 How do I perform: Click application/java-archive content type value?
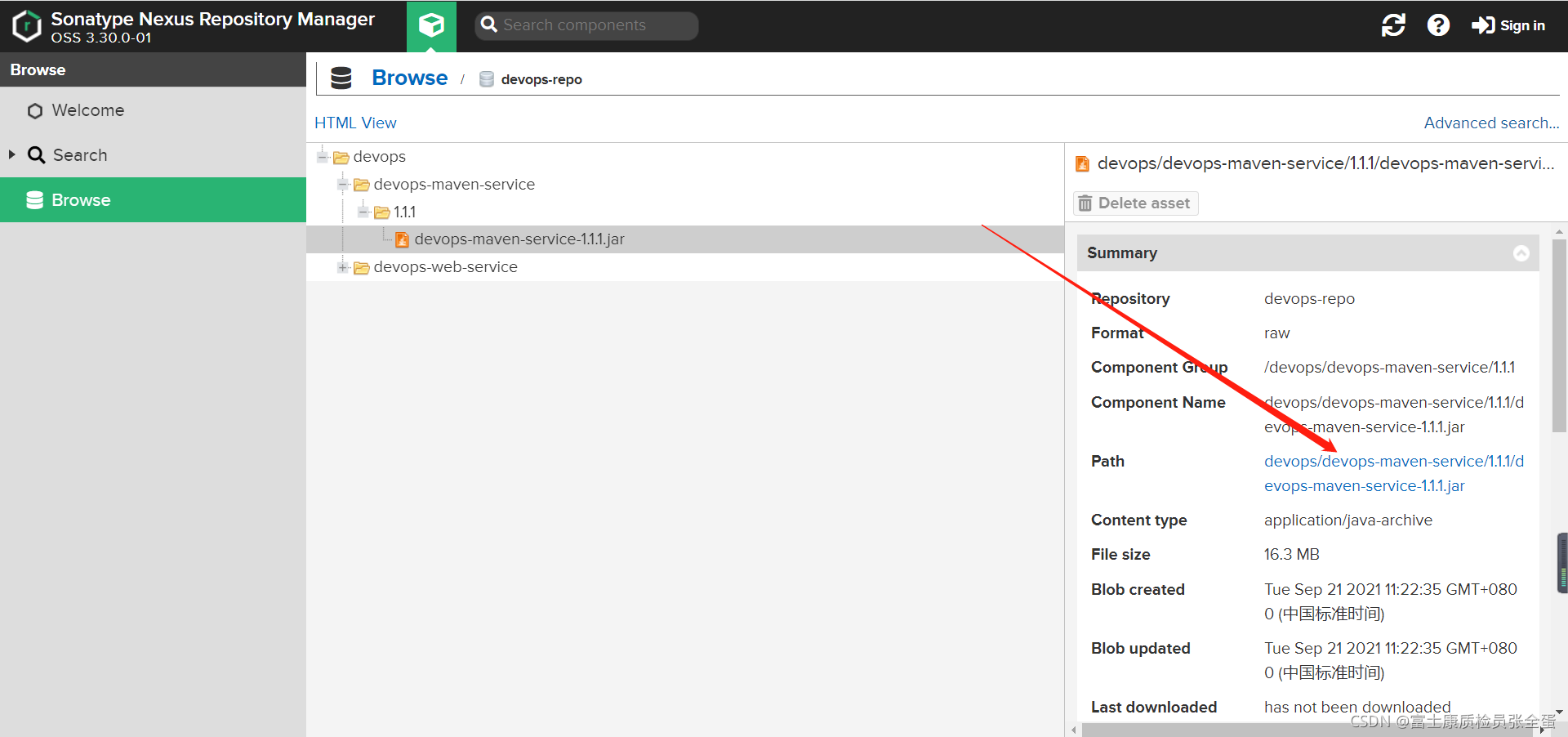coord(1348,520)
